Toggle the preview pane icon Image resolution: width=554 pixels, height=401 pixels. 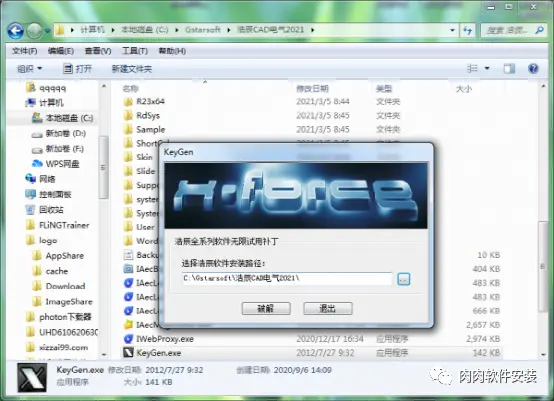pyautogui.click(x=509, y=69)
